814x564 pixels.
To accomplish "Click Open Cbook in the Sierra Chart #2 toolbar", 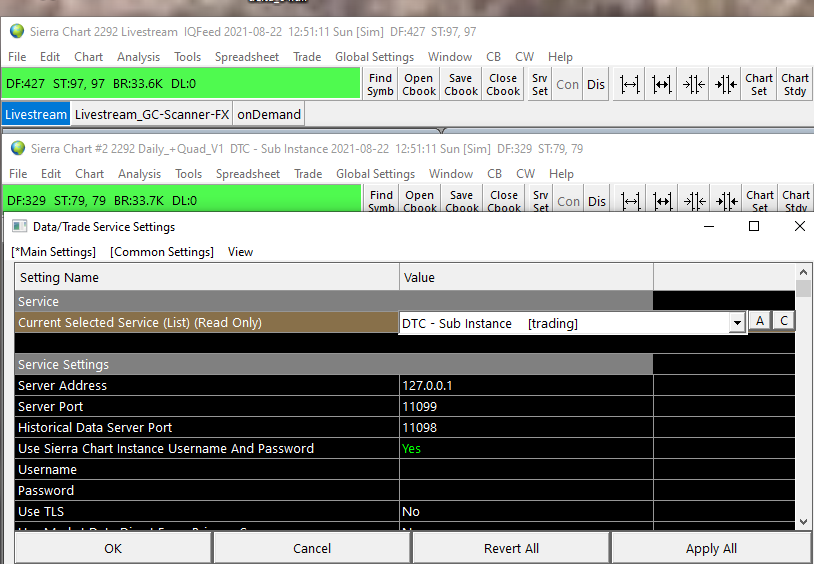I will pos(420,200).
